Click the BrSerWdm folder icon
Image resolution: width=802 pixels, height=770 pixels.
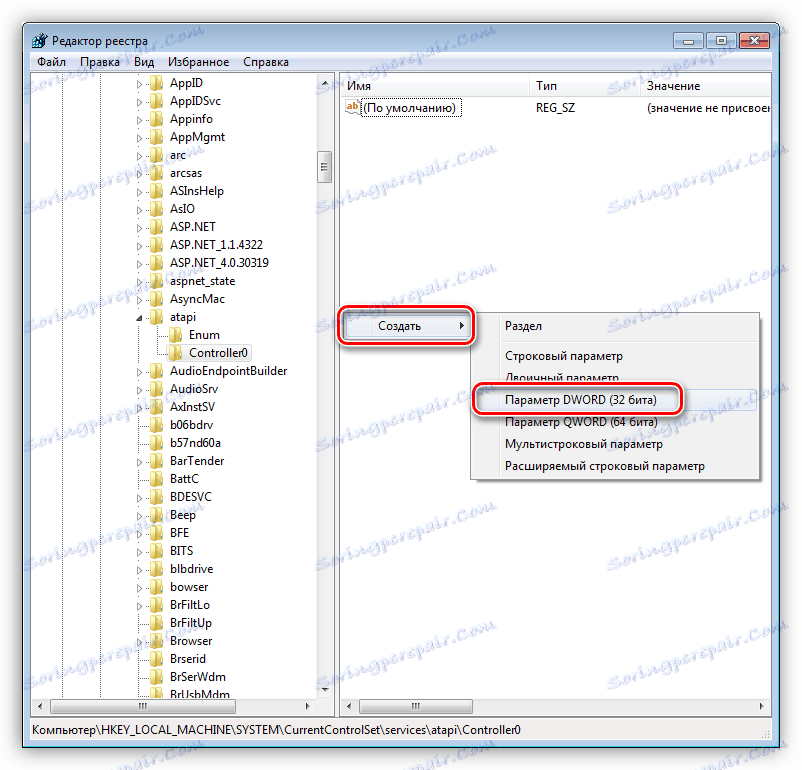157,677
